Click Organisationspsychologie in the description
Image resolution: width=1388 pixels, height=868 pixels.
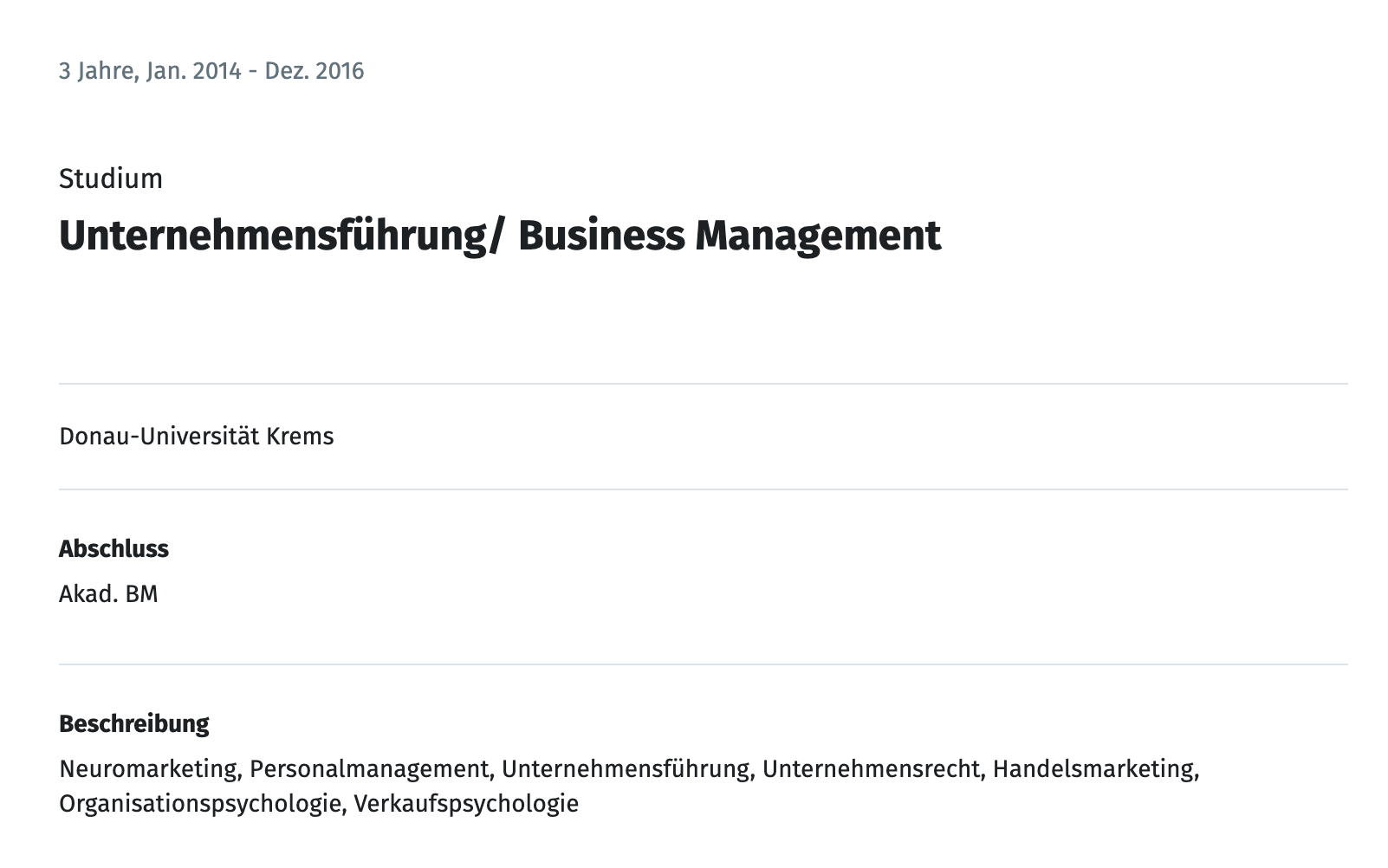pos(200,803)
